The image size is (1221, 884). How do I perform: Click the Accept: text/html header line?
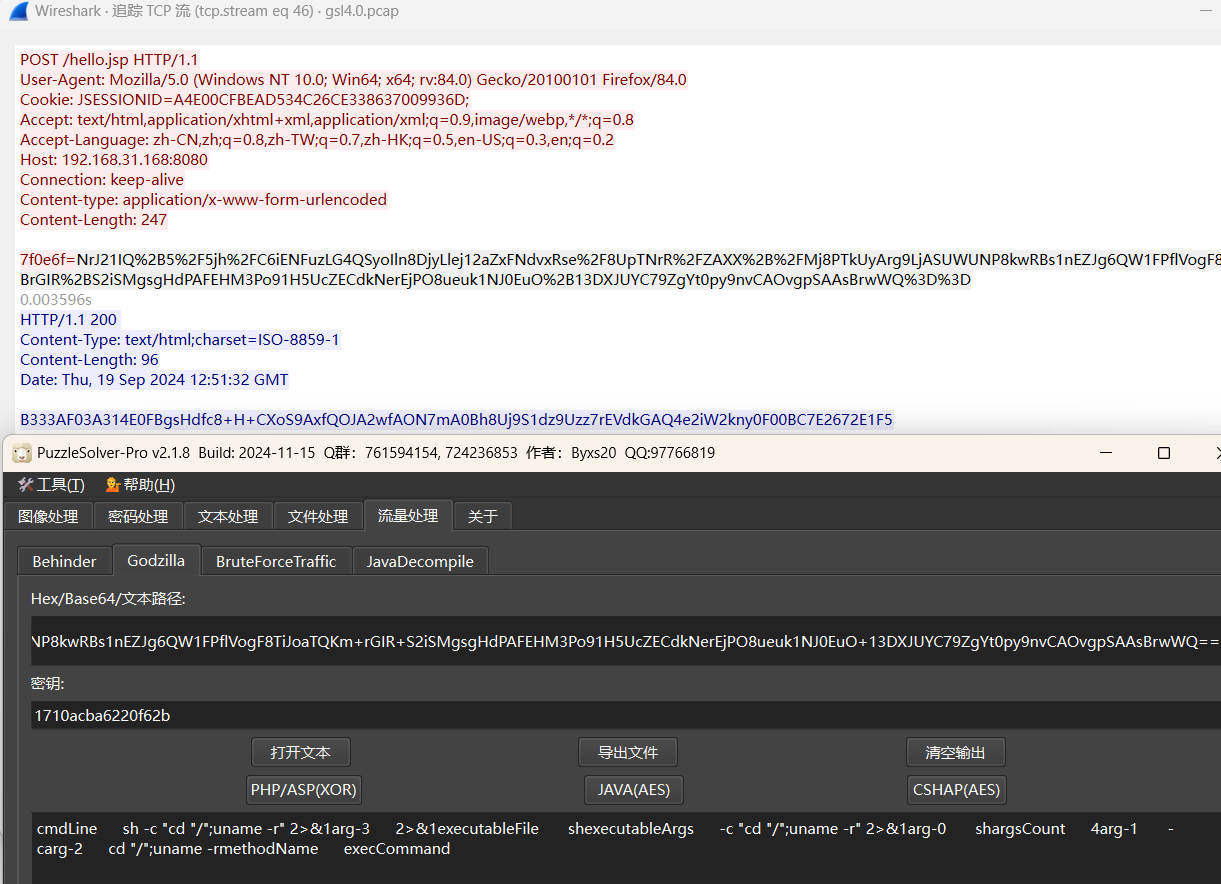pos(327,120)
